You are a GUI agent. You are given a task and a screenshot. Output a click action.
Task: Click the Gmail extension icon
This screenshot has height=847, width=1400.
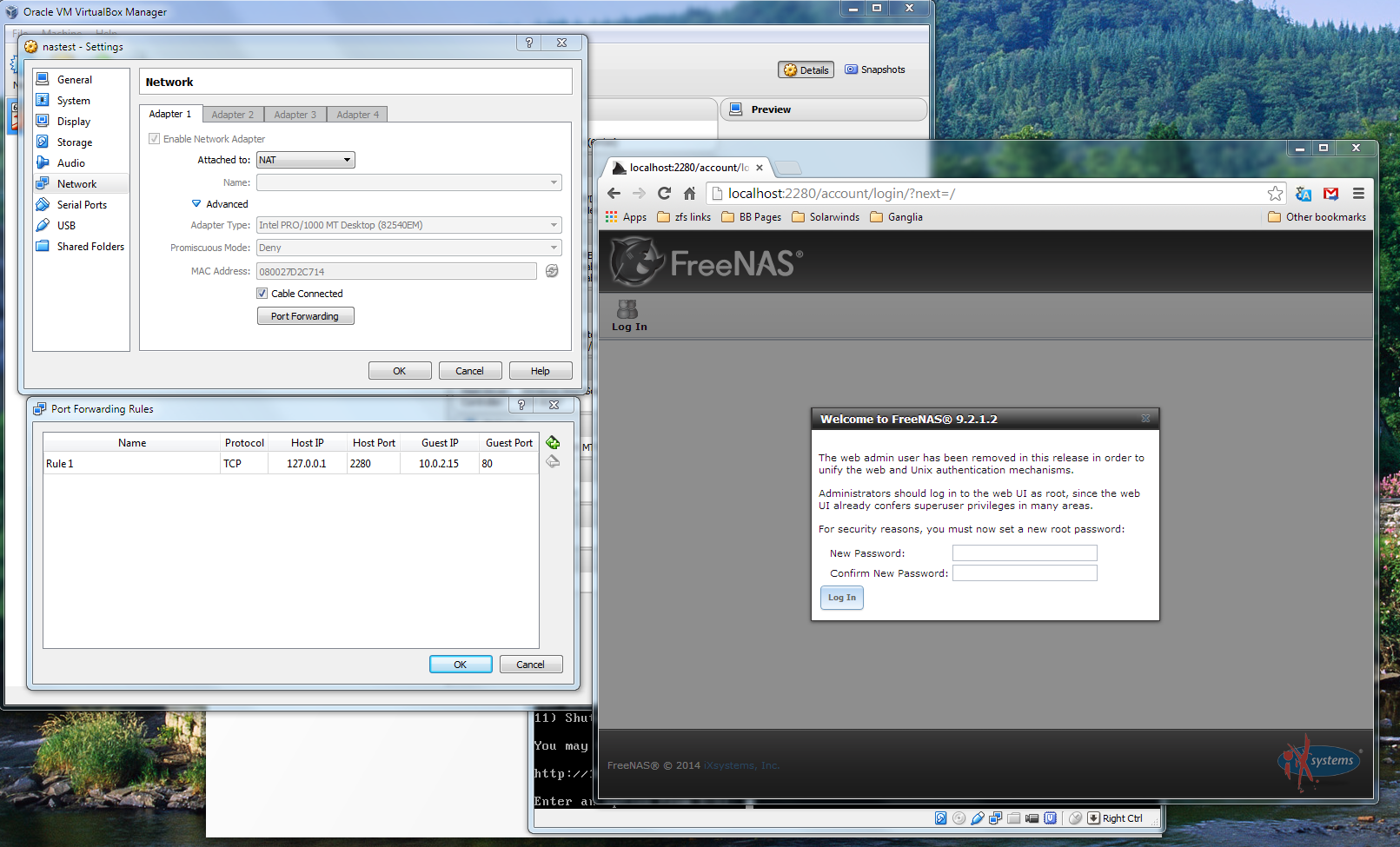[x=1330, y=194]
